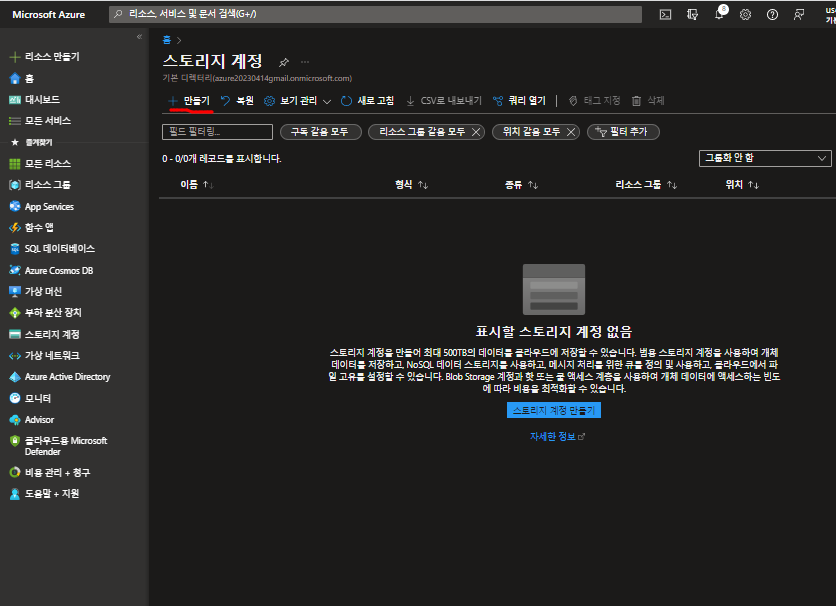Viewport: 836px width, 606px height.
Task: Click the 홈 breadcrumb link
Action: [167, 40]
